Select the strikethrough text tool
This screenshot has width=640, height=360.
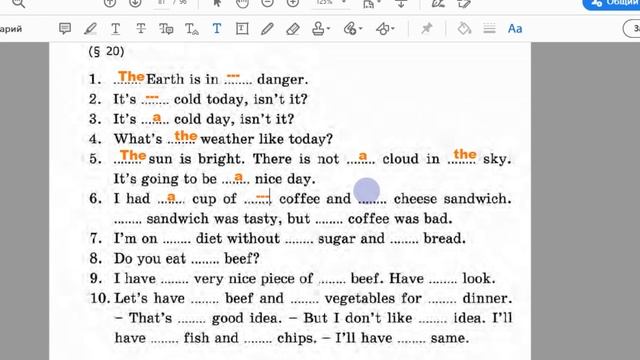141,29
